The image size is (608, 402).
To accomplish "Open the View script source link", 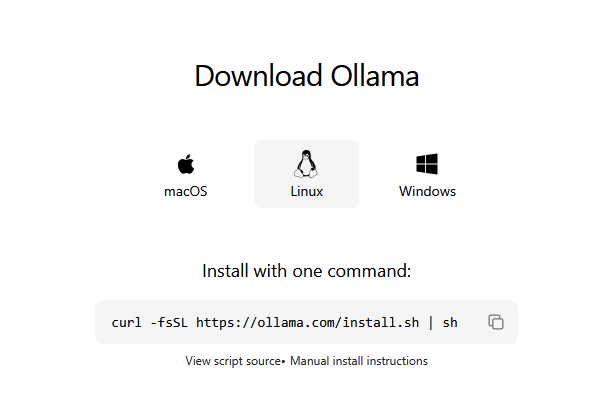I will [x=233, y=361].
